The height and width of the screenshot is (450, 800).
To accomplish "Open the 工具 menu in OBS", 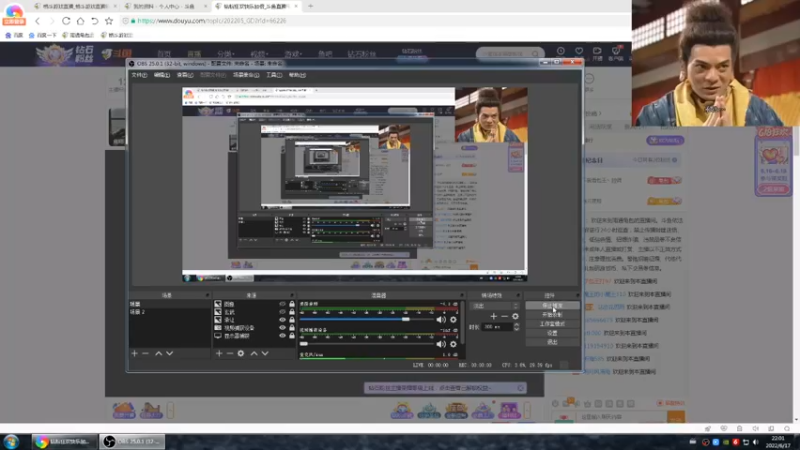I will point(274,75).
